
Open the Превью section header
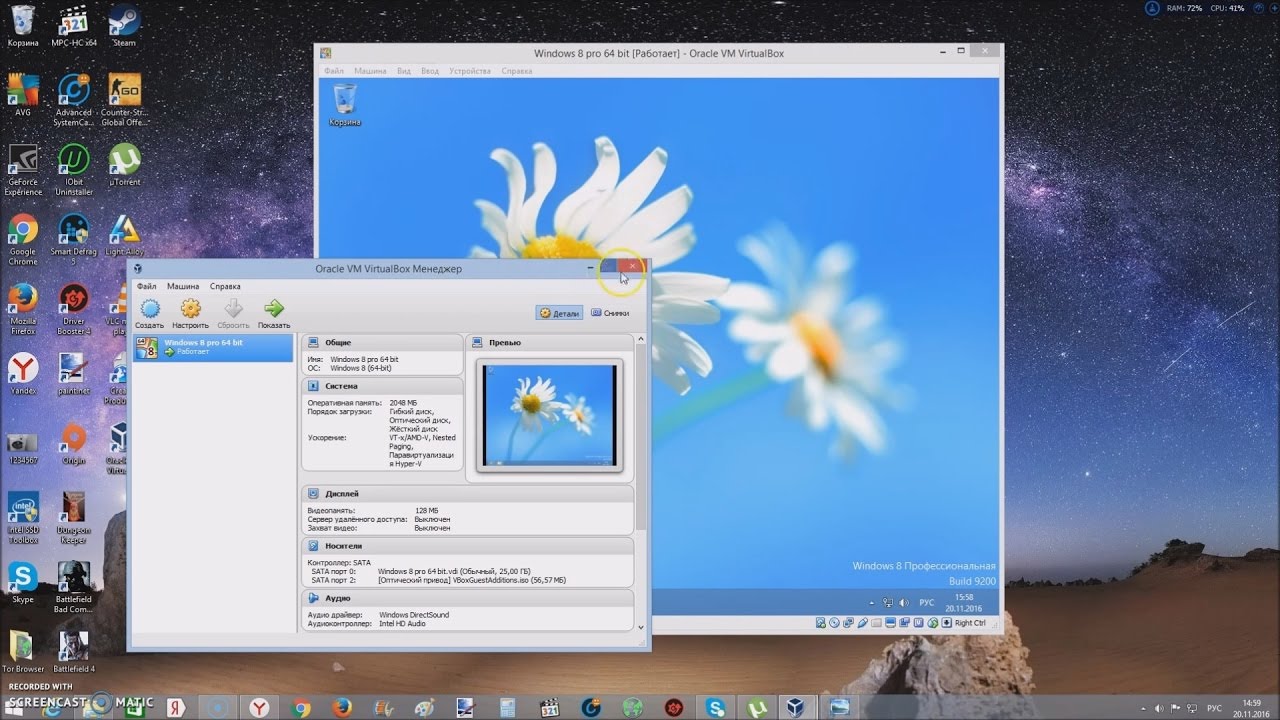[x=549, y=342]
